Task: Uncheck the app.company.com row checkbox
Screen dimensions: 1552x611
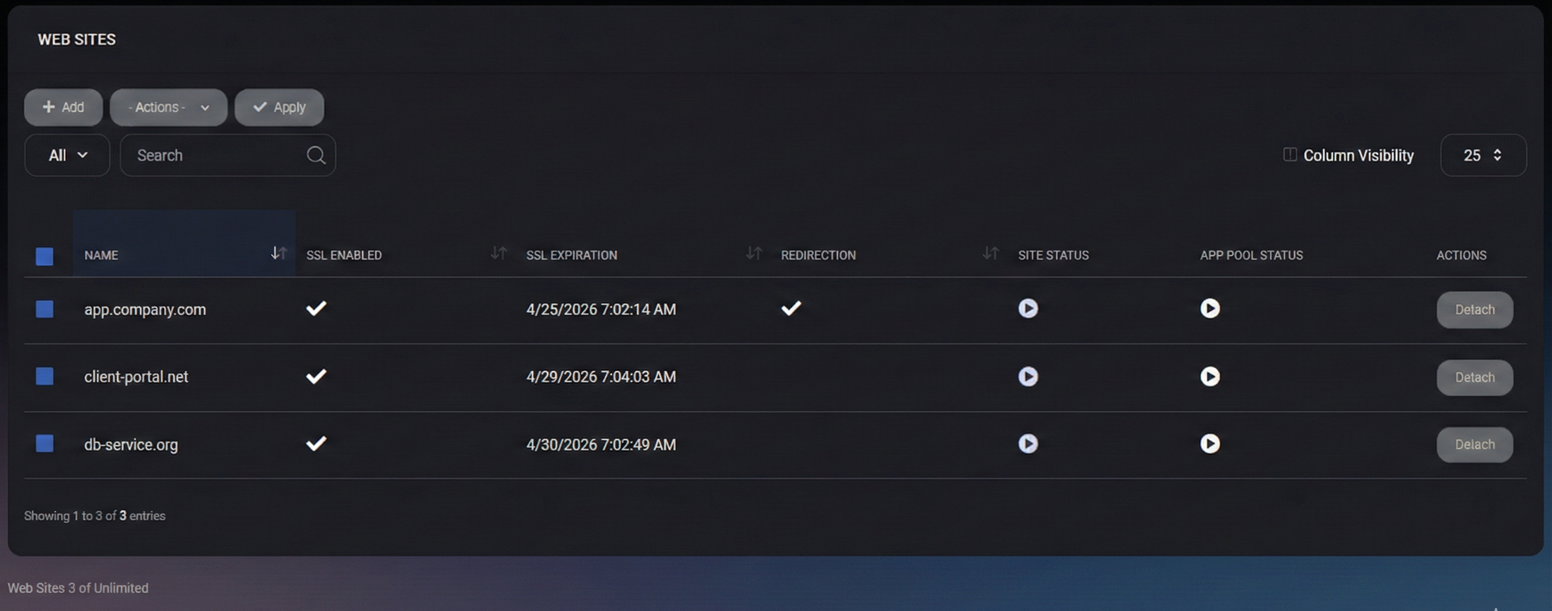Action: tap(45, 309)
